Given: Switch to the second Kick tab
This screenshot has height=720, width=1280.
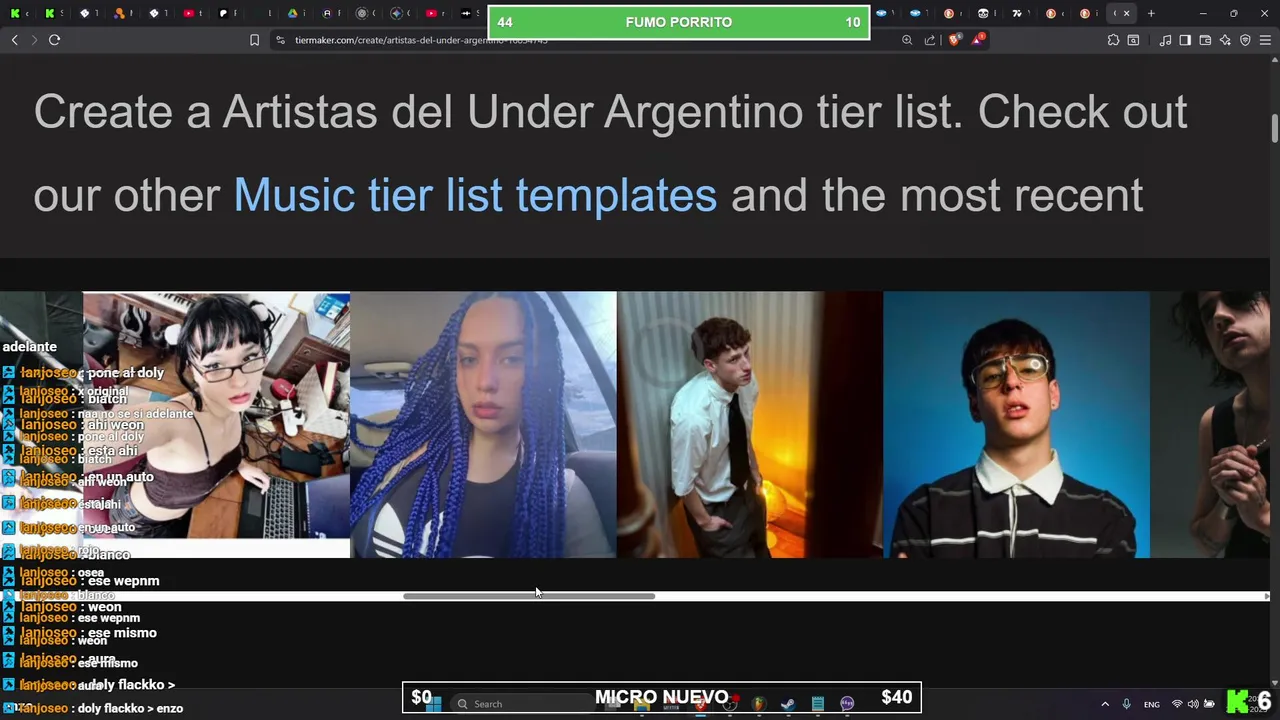Looking at the screenshot, I should click(x=50, y=13).
